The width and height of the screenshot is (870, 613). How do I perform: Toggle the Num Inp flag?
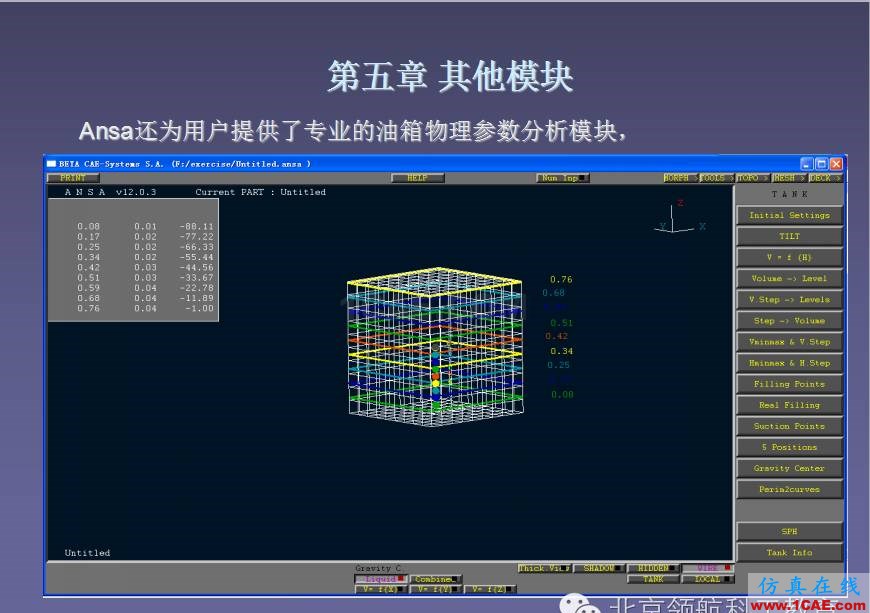563,178
